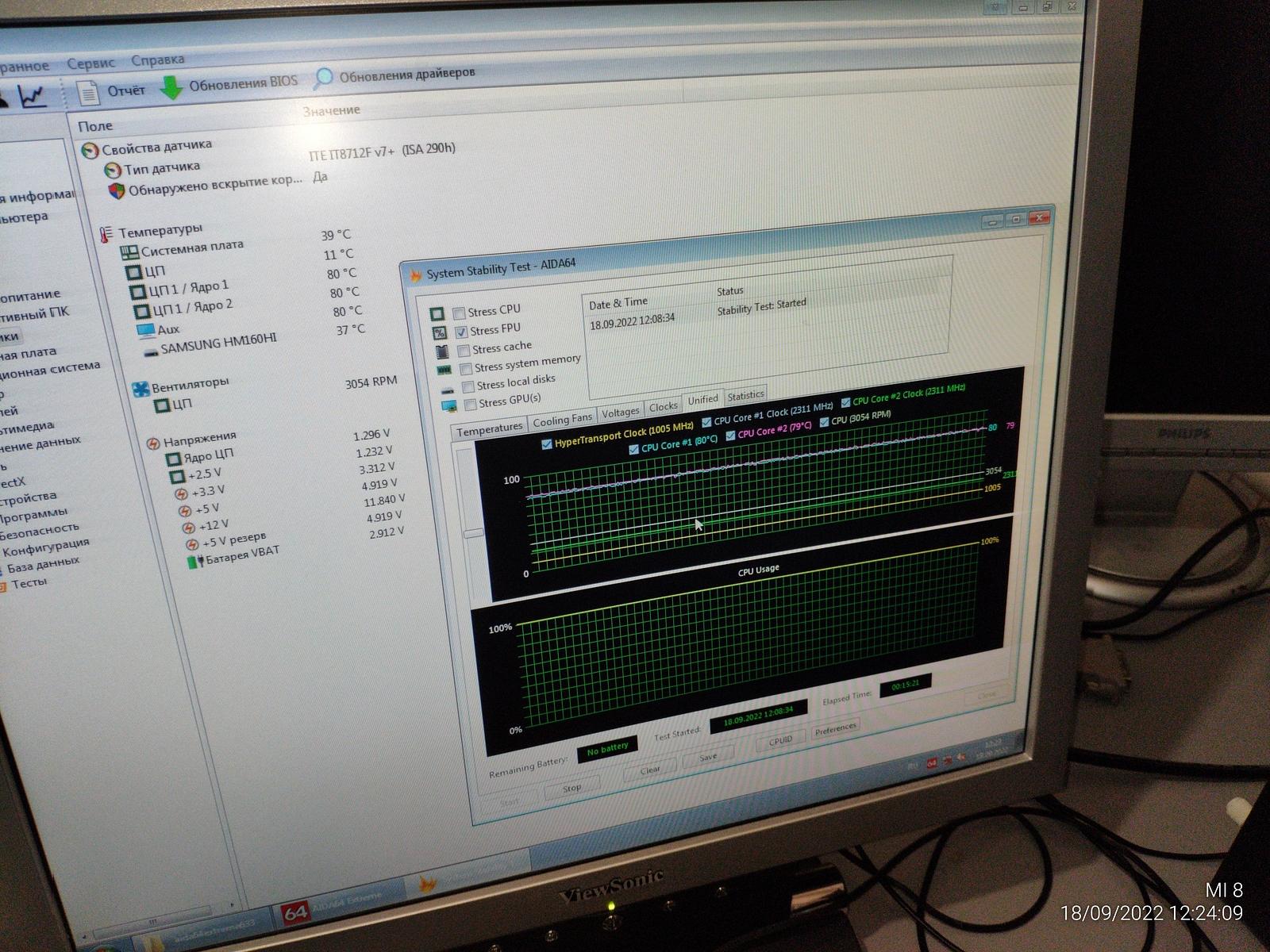Screen dimensions: 1270x952
Task: Toggle the HyperTransport Clock graph checkbox
Action: 546,444
